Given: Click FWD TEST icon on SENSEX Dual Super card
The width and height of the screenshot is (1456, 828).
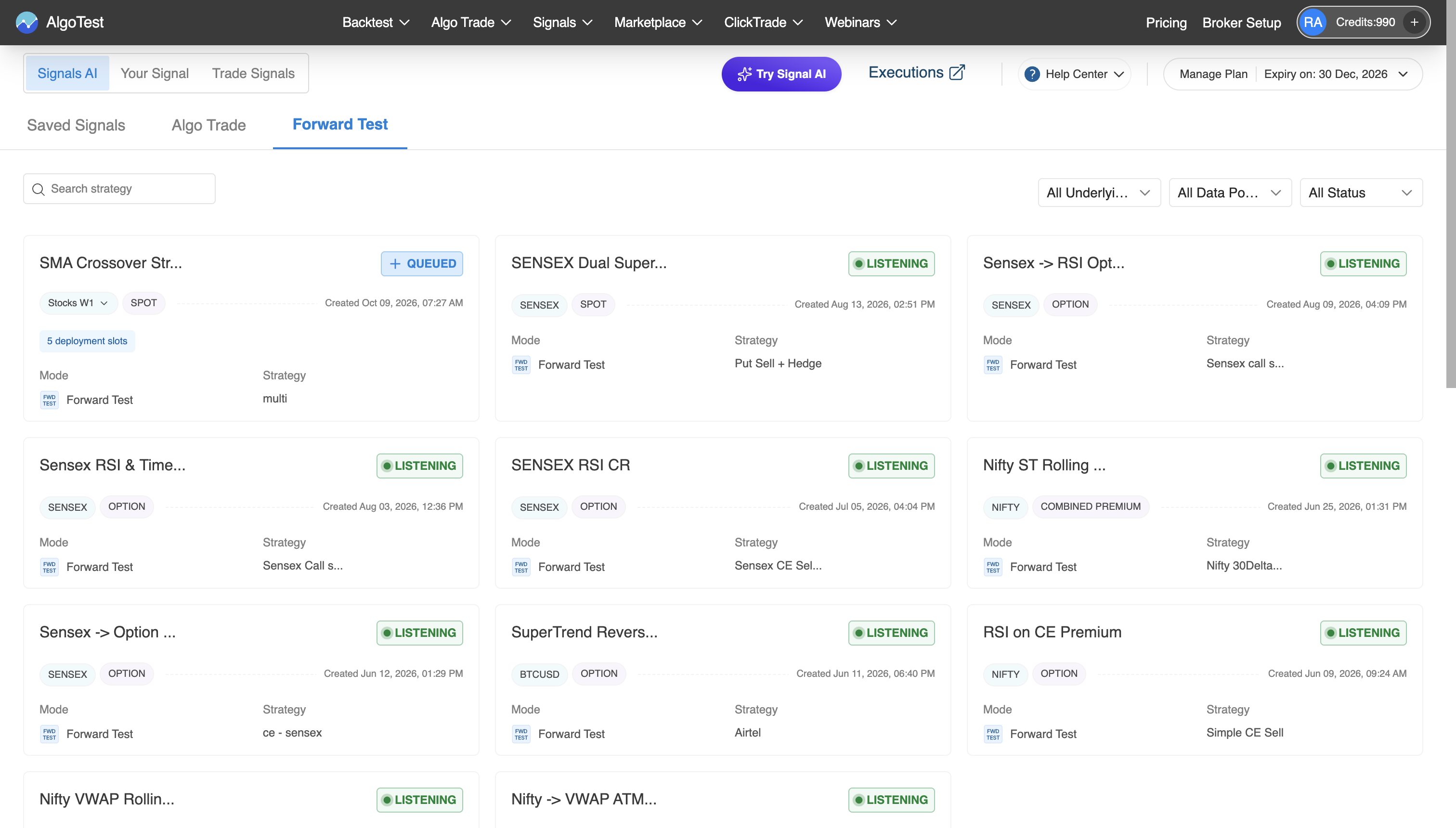Looking at the screenshot, I should coord(521,364).
